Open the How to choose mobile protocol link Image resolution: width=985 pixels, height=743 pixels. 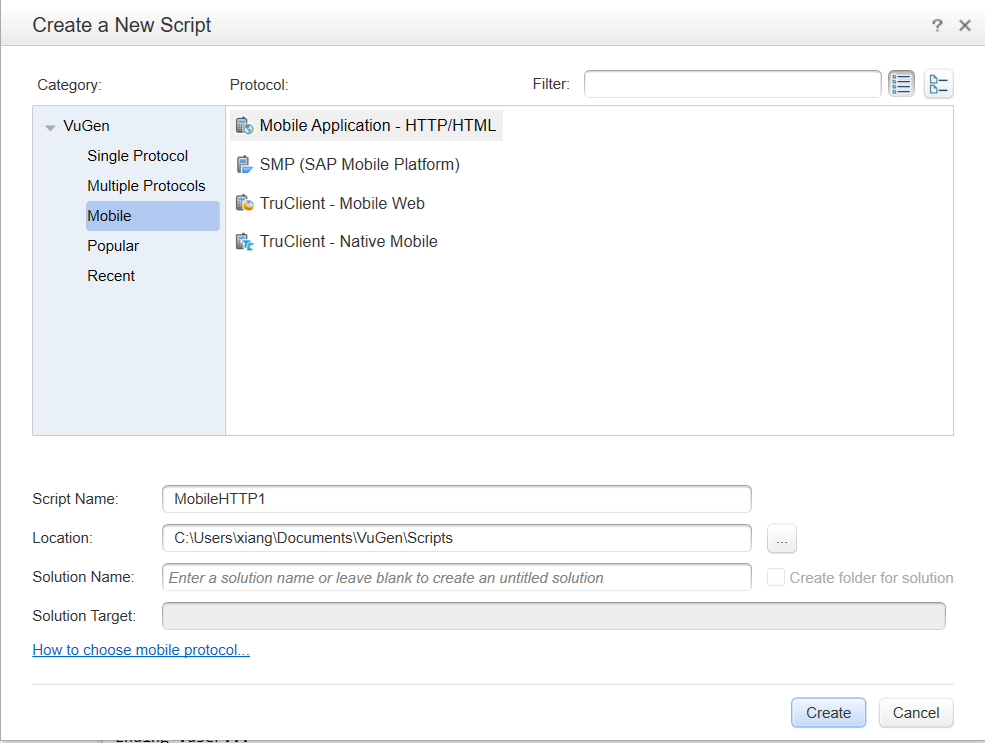(x=141, y=650)
